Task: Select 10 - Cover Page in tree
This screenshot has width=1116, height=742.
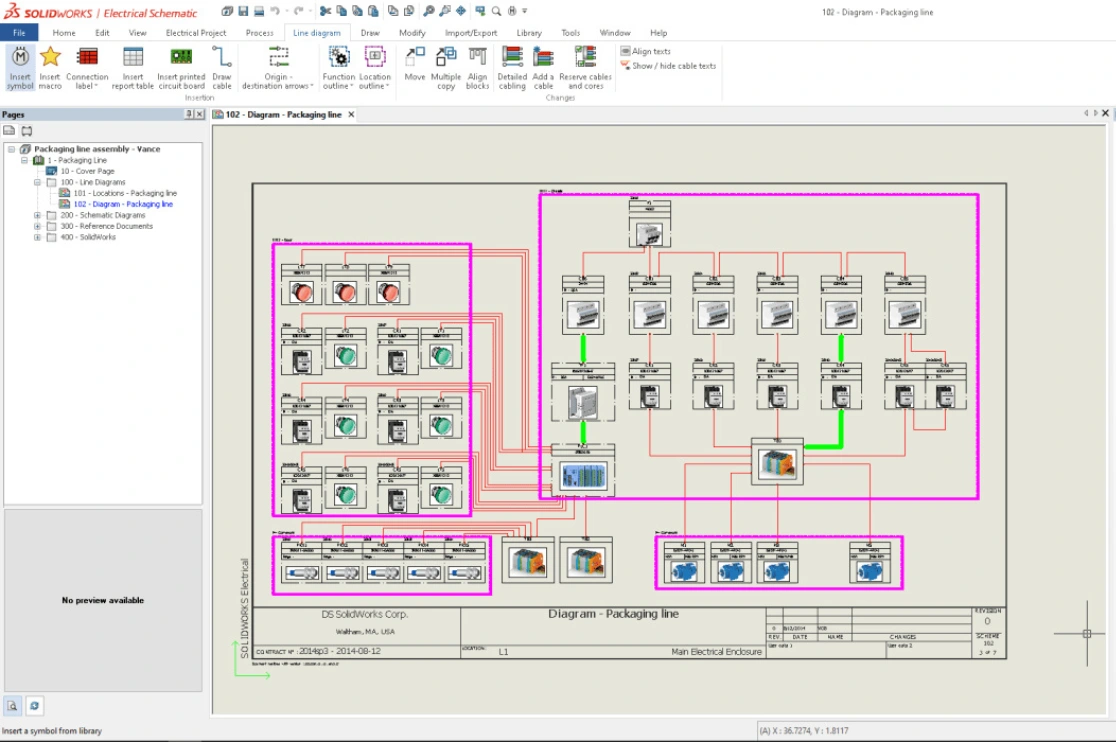Action: point(87,171)
